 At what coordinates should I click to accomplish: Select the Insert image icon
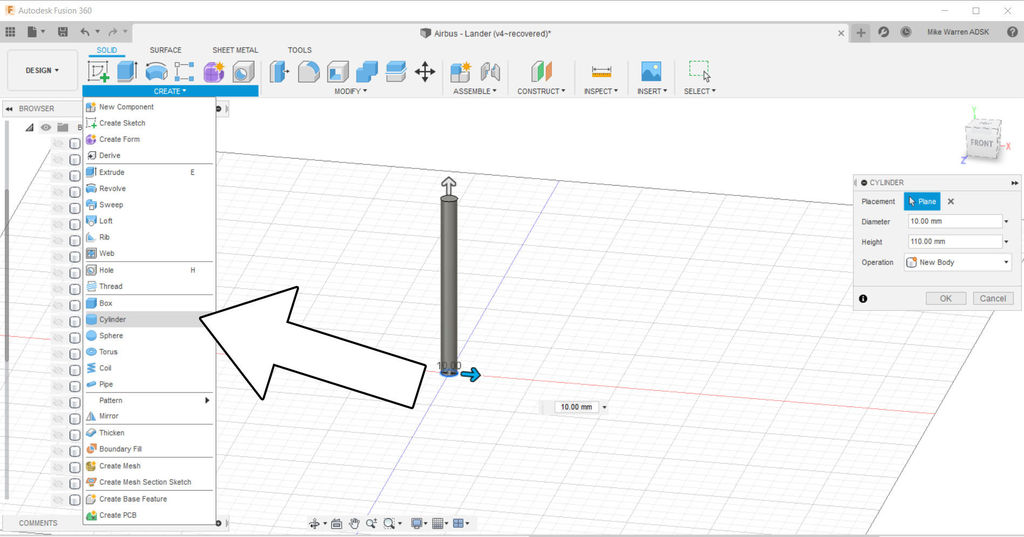(x=651, y=71)
